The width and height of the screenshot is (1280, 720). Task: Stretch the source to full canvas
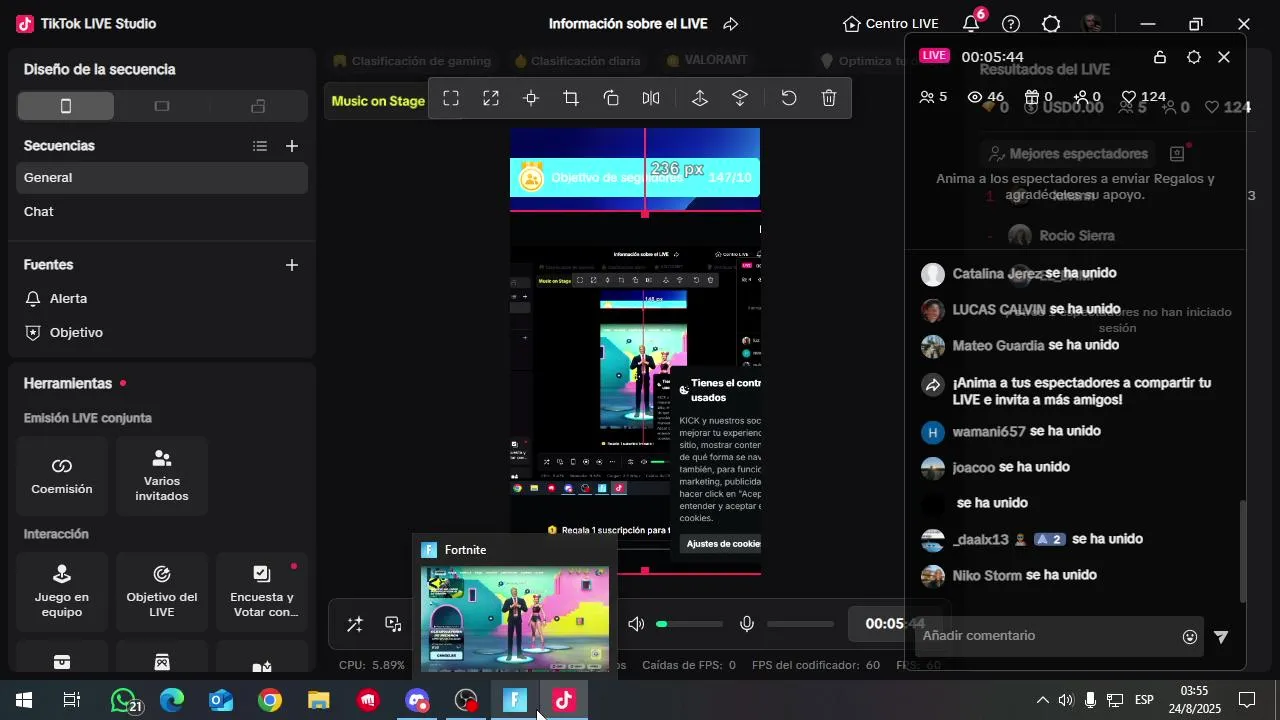(491, 98)
